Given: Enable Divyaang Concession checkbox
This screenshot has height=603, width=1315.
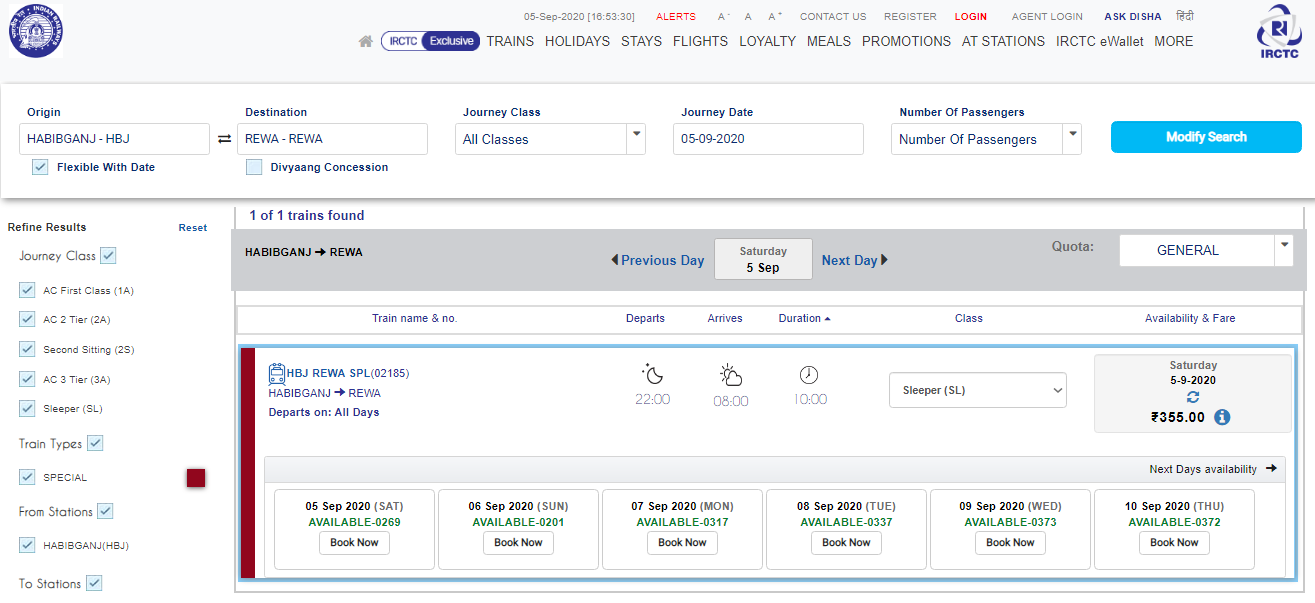Looking at the screenshot, I should [254, 167].
